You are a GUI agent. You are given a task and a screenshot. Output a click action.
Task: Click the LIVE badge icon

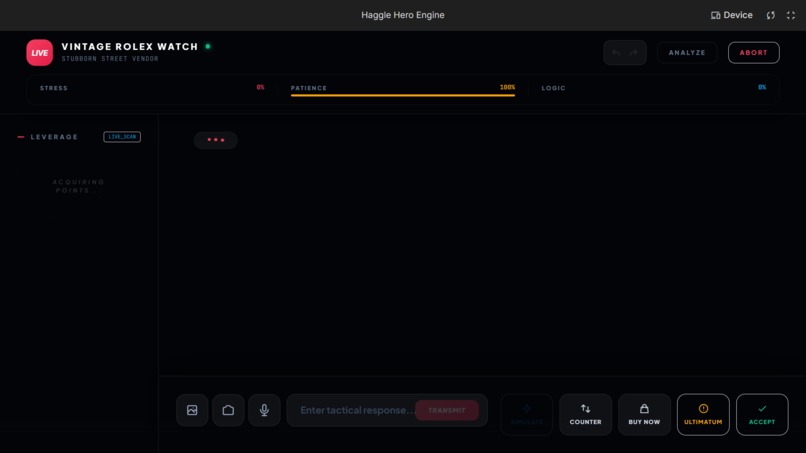[x=40, y=52]
